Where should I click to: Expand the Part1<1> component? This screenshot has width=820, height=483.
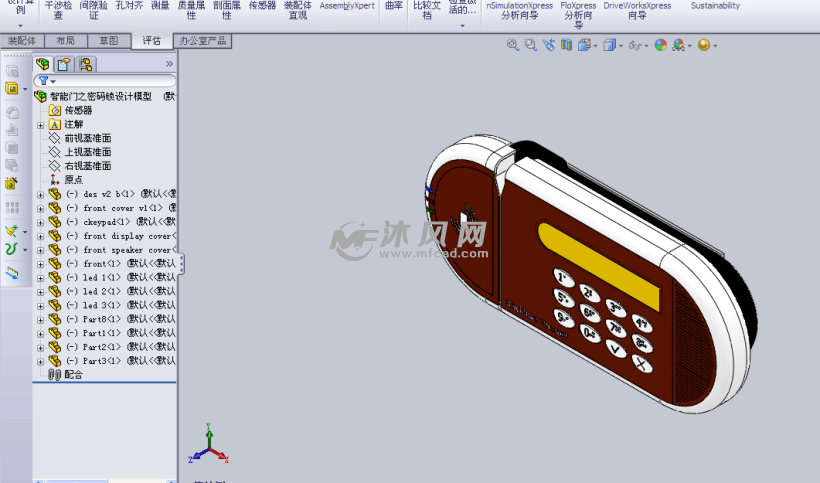click(x=40, y=334)
